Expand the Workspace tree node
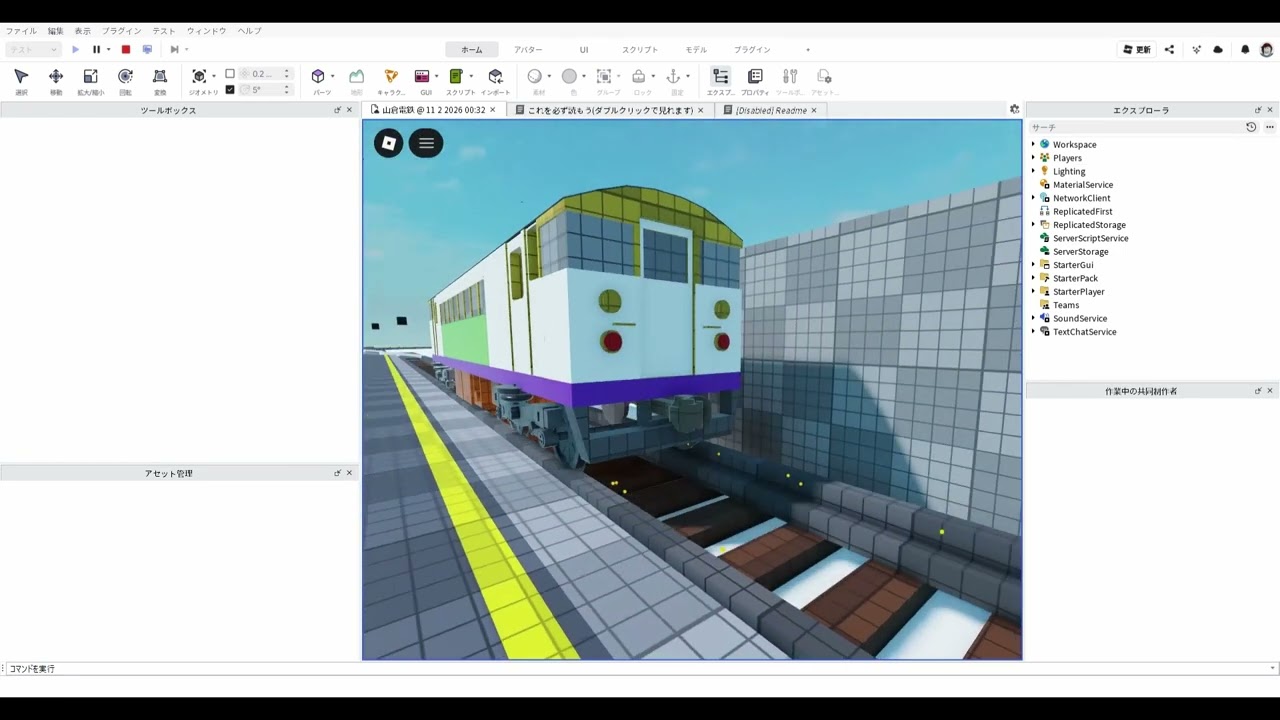 [1033, 144]
